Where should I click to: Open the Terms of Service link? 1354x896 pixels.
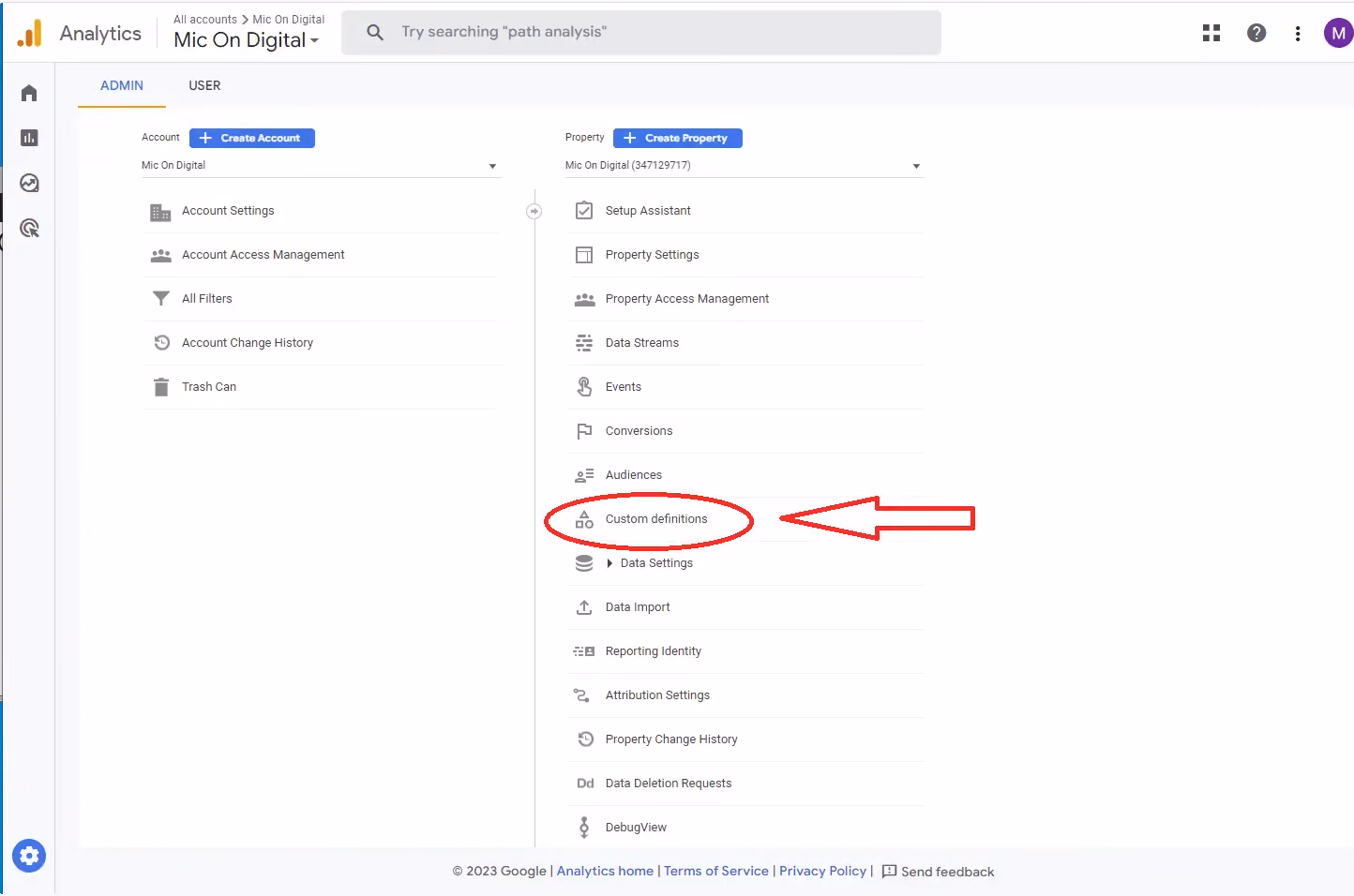[716, 871]
